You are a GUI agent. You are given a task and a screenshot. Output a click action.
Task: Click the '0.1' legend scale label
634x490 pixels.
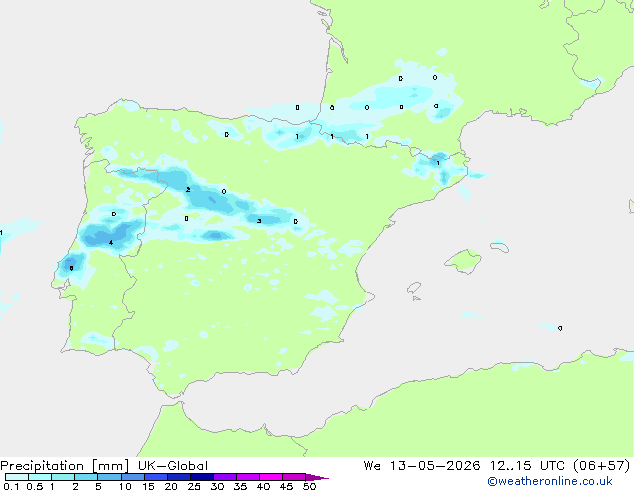pos(11,486)
